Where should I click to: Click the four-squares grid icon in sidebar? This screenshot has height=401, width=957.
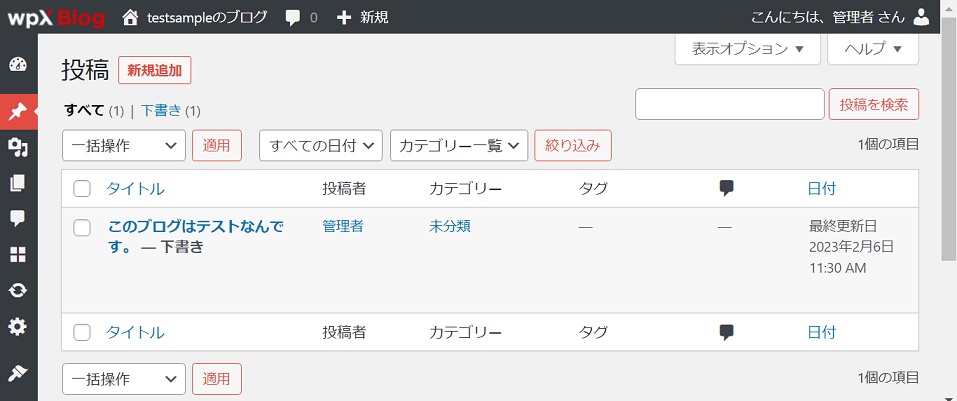(x=18, y=254)
